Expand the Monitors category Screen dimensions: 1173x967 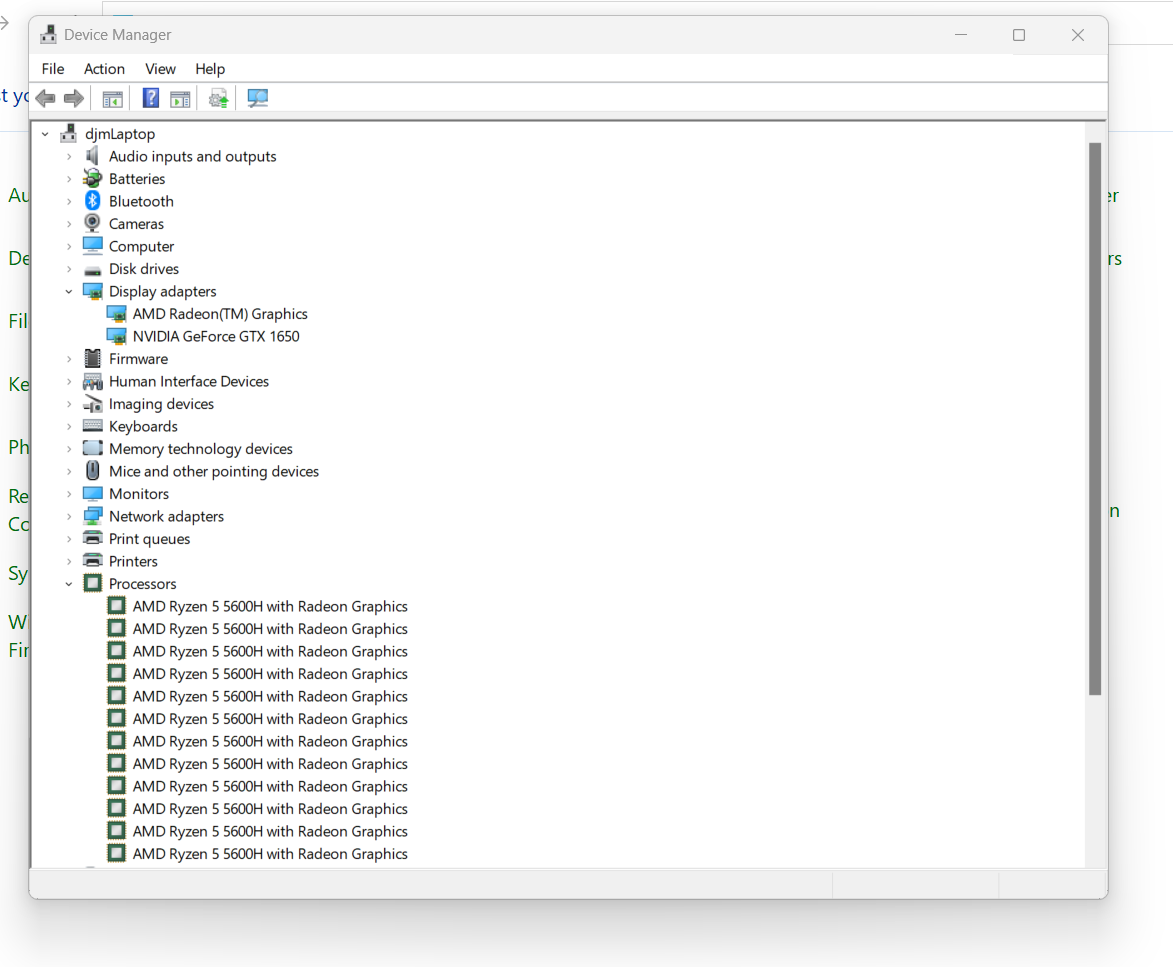(69, 494)
